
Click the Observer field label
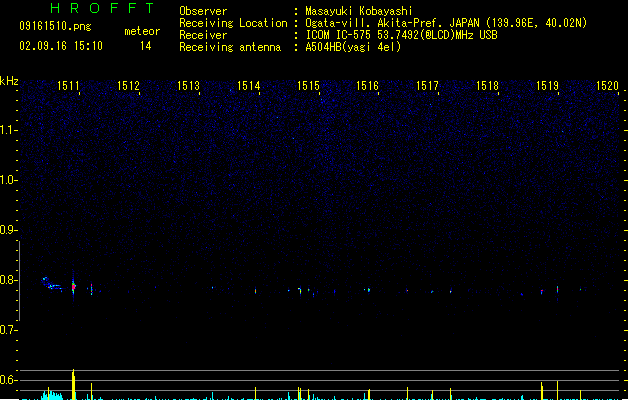click(x=203, y=11)
